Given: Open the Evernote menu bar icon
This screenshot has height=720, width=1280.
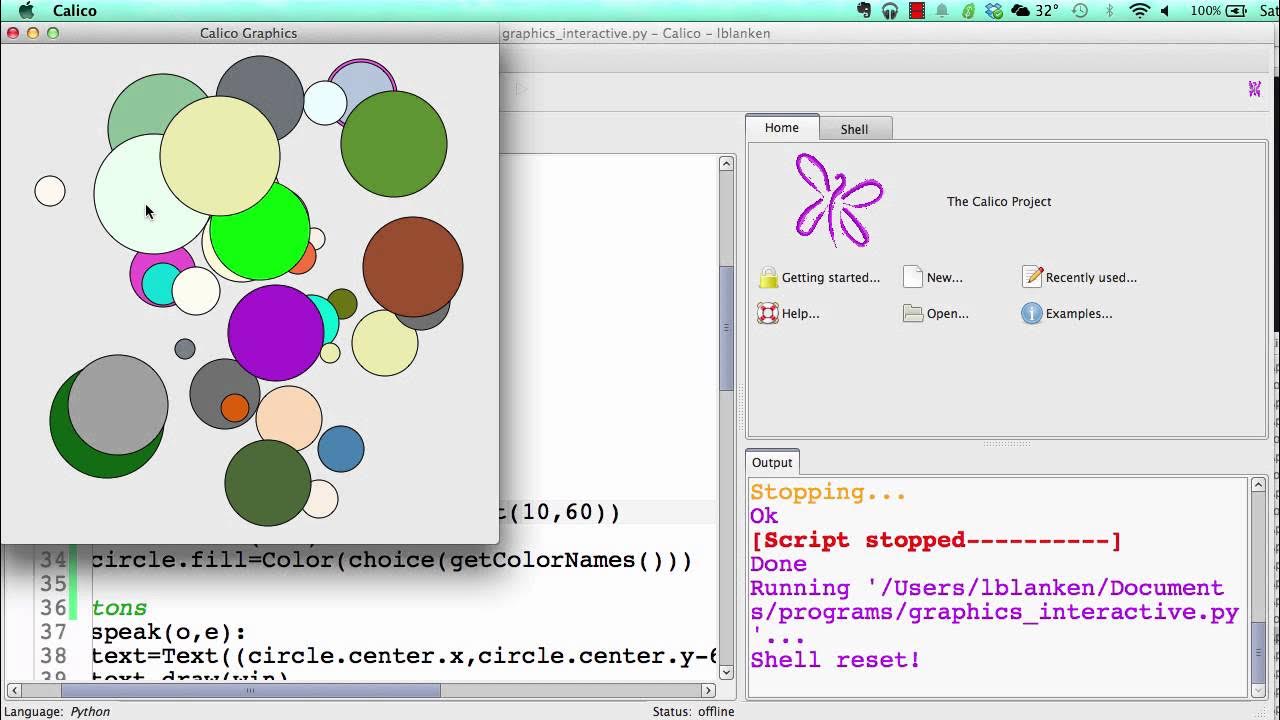Looking at the screenshot, I should pos(865,11).
